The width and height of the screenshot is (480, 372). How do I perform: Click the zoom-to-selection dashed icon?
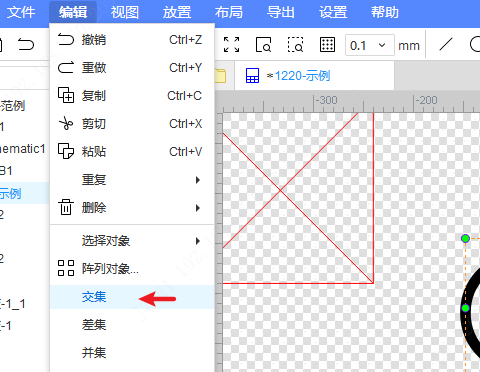(x=295, y=45)
